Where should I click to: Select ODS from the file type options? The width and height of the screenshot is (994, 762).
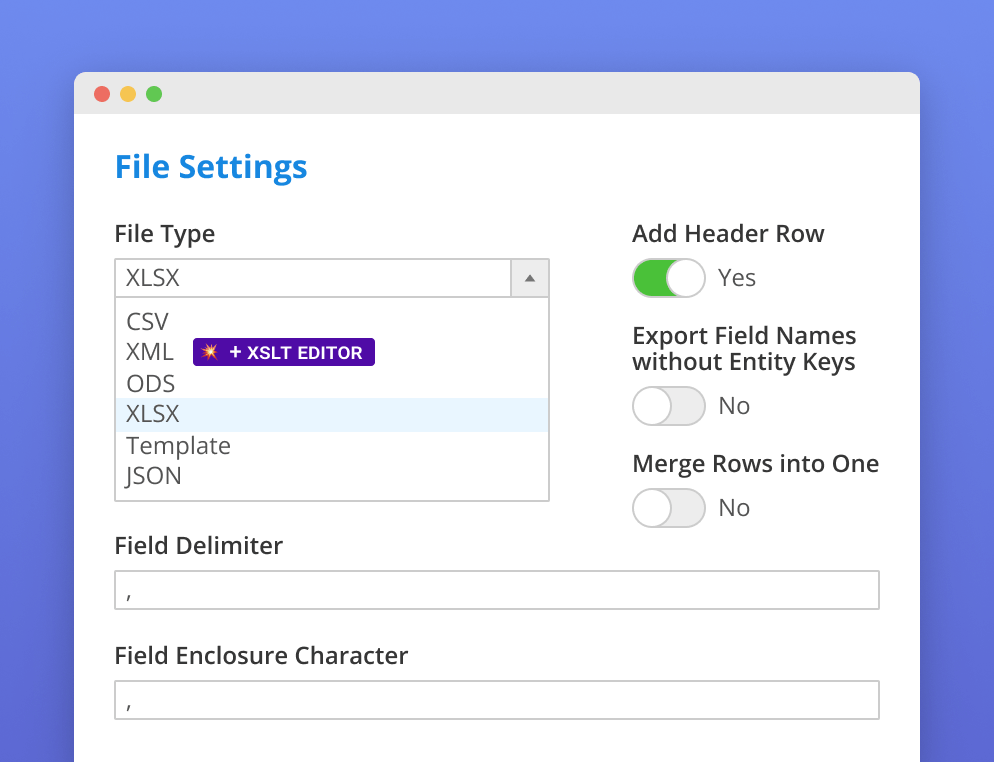pyautogui.click(x=150, y=383)
